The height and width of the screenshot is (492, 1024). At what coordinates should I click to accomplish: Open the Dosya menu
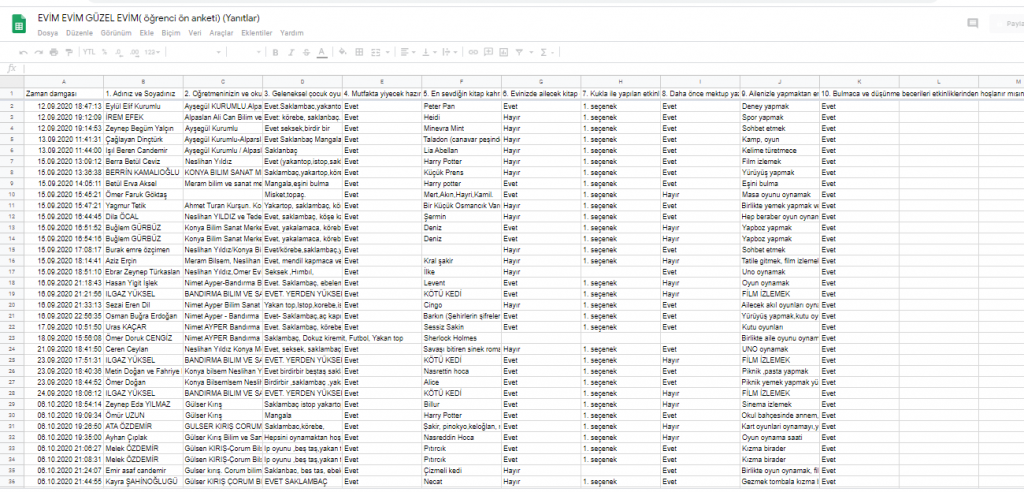(48, 32)
